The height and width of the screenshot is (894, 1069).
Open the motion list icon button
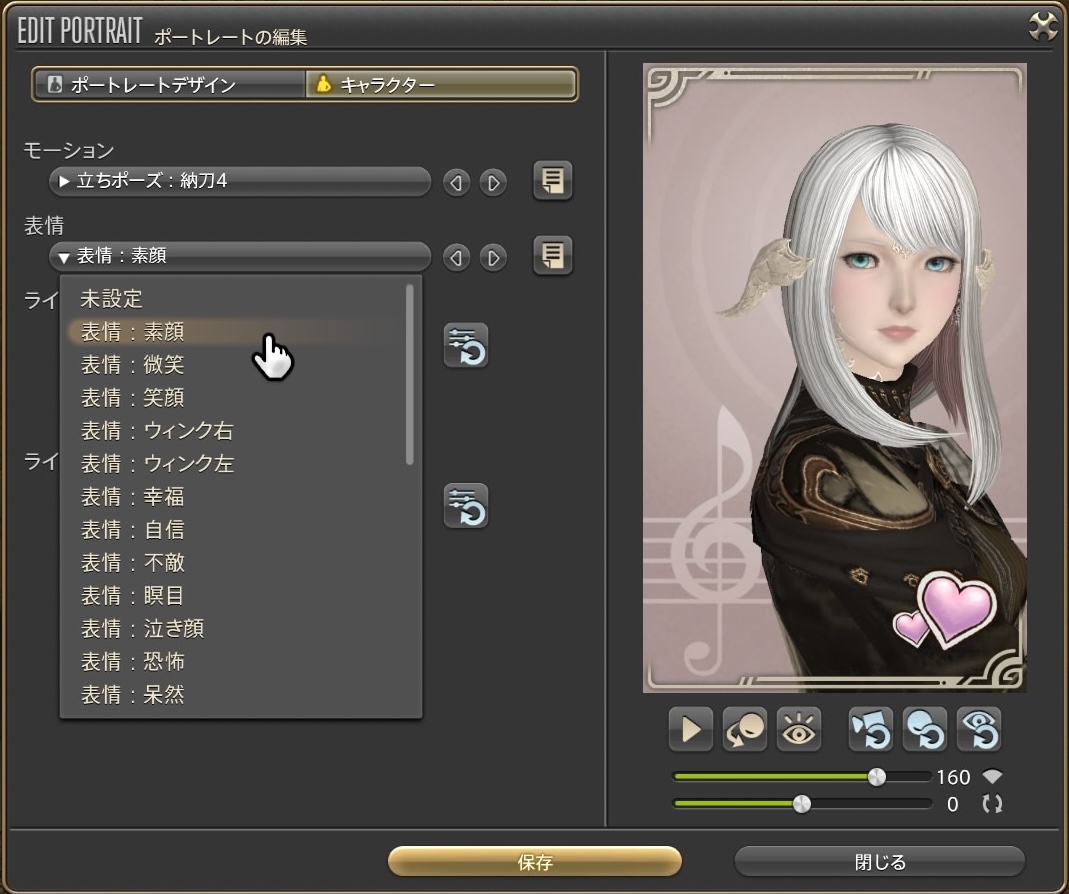tap(553, 181)
